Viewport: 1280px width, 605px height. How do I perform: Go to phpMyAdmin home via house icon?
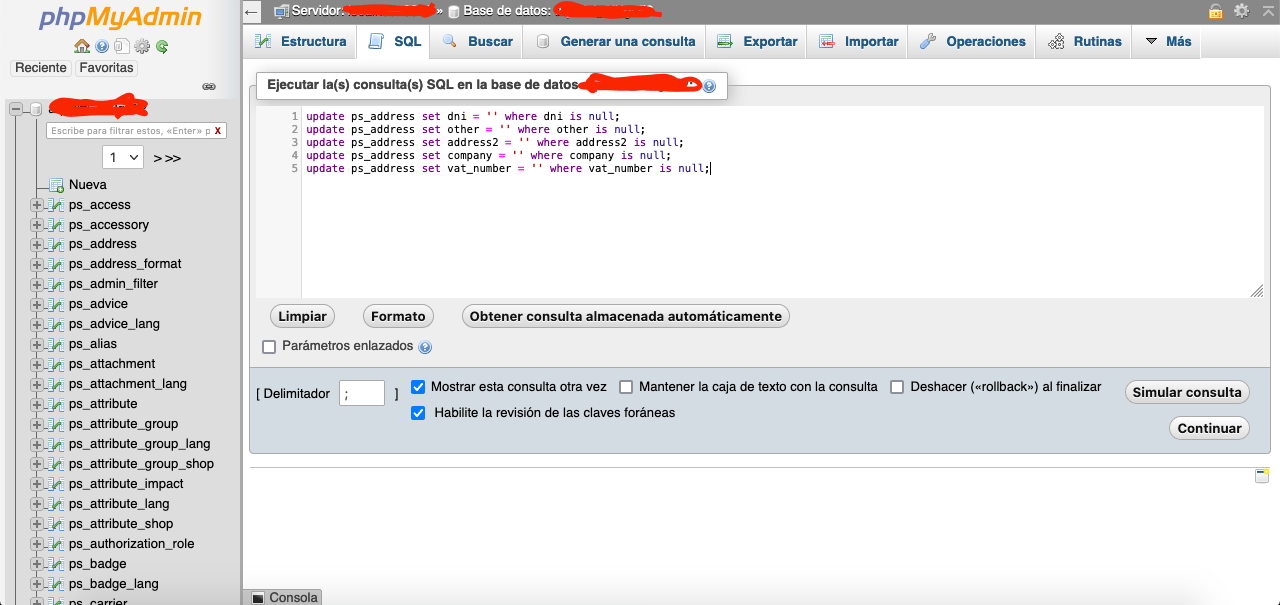pos(82,46)
